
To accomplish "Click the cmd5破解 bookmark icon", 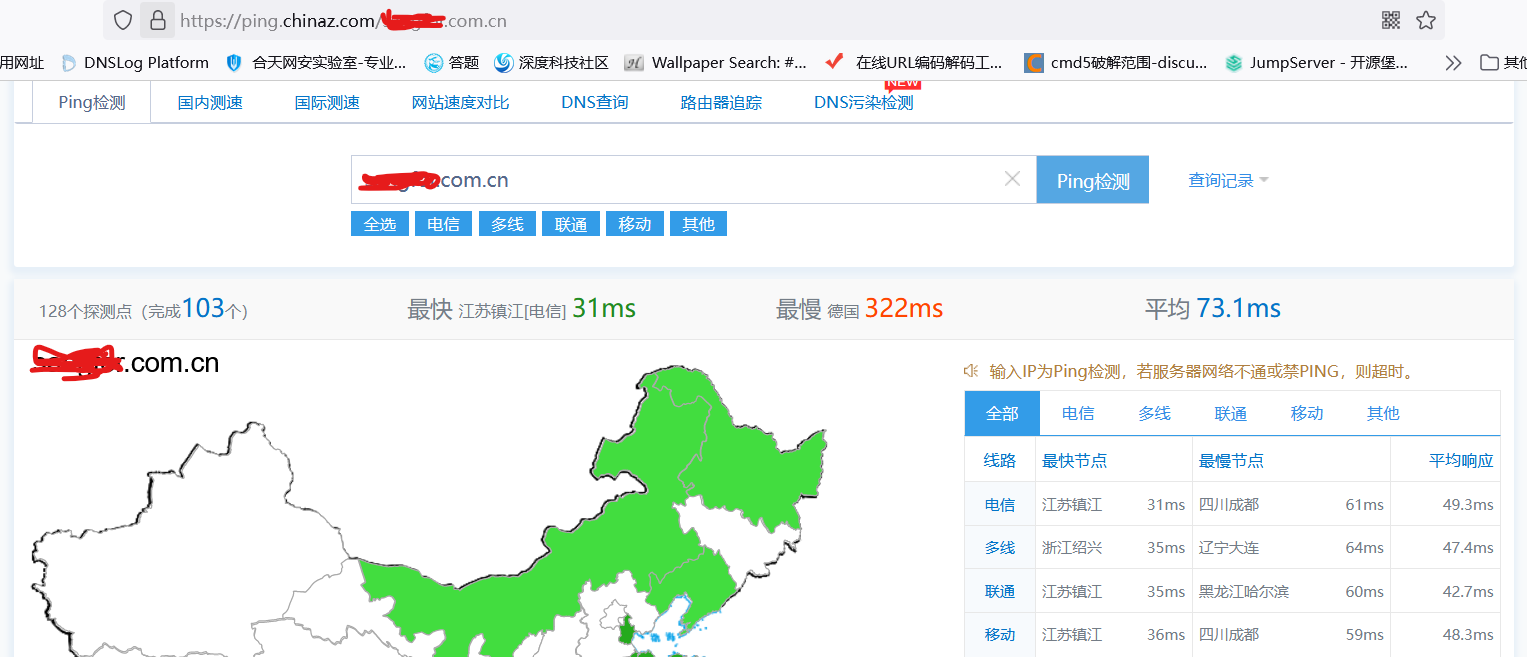I will point(1033,62).
